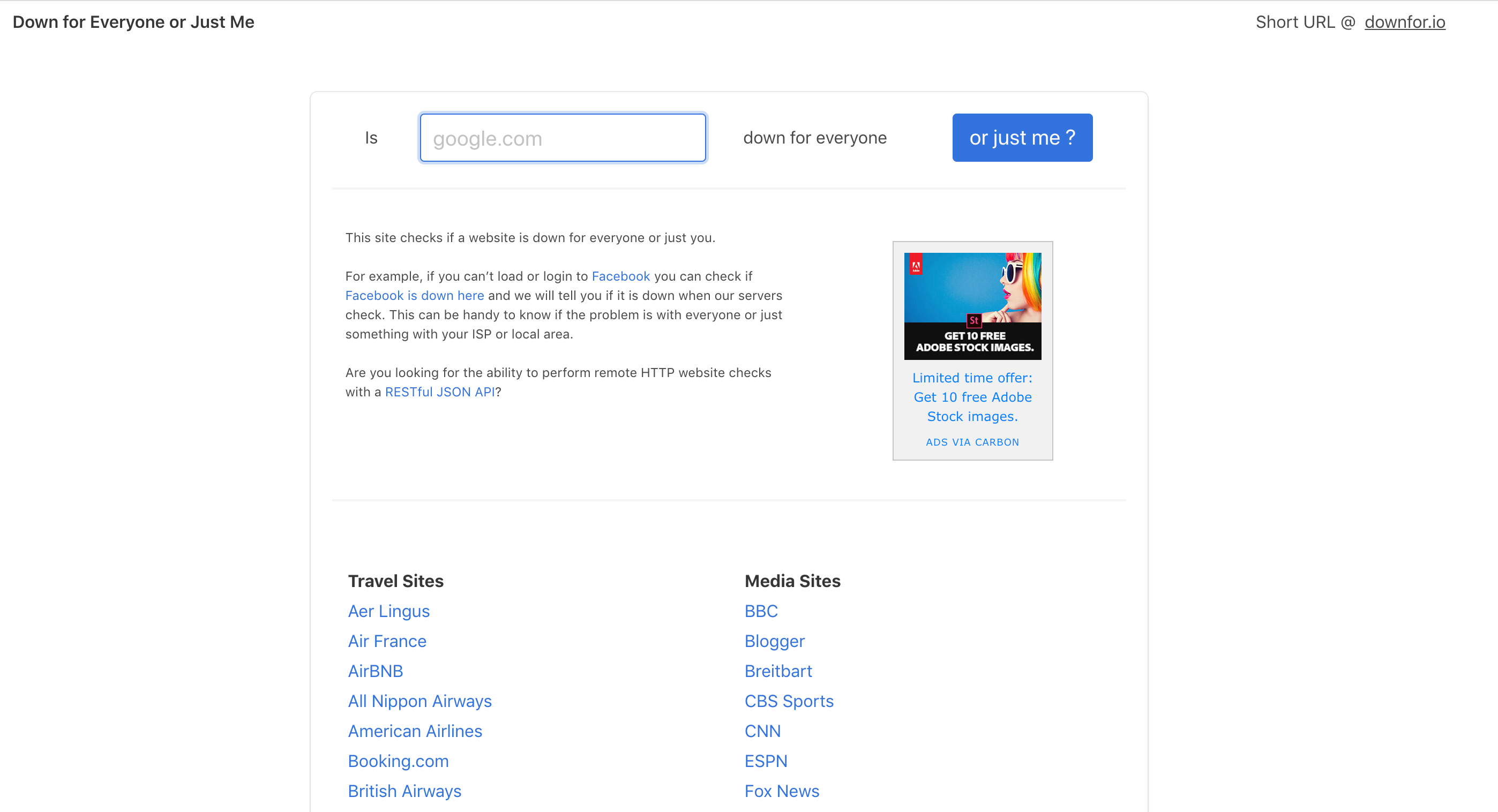1498x812 pixels.
Task: Follow the 'Facebook is down here' link
Action: pyautogui.click(x=414, y=295)
